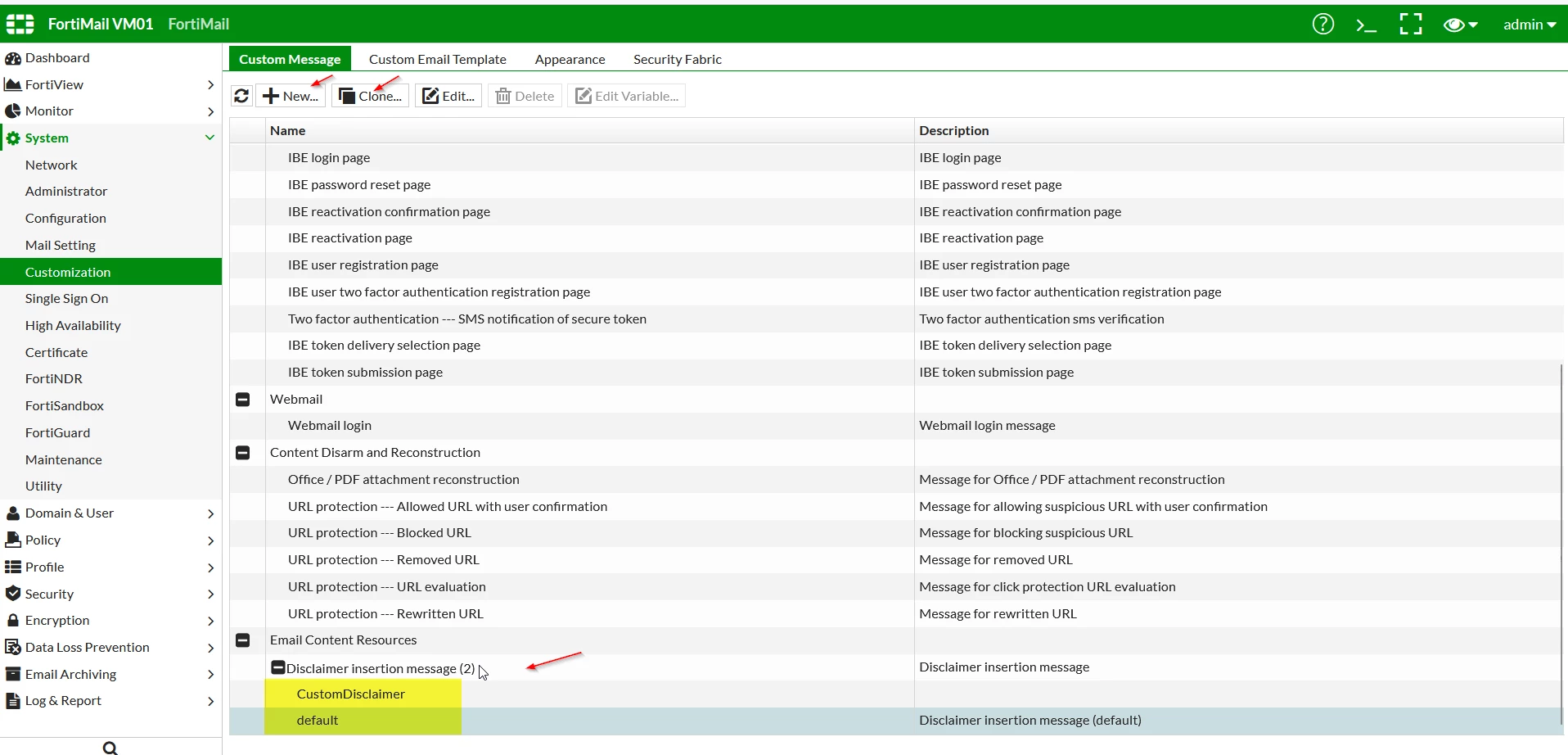This screenshot has height=755, width=1568.
Task: Create a new custom message
Action: tap(291, 96)
